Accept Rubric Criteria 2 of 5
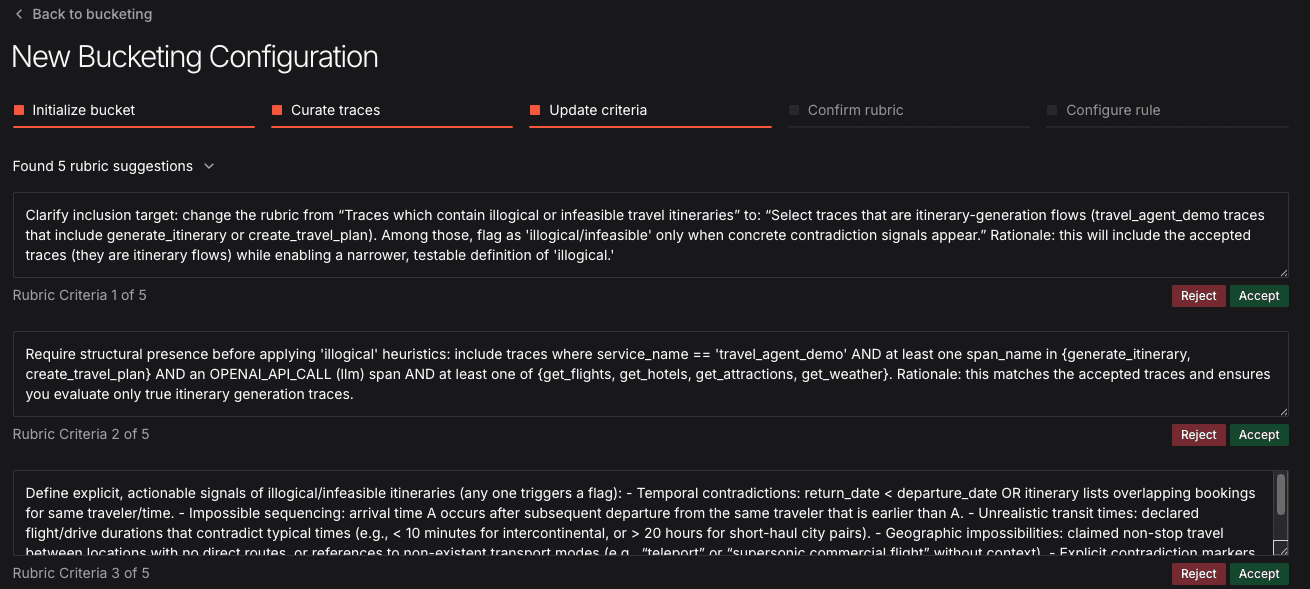Viewport: 1310px width, 589px height. tap(1259, 435)
